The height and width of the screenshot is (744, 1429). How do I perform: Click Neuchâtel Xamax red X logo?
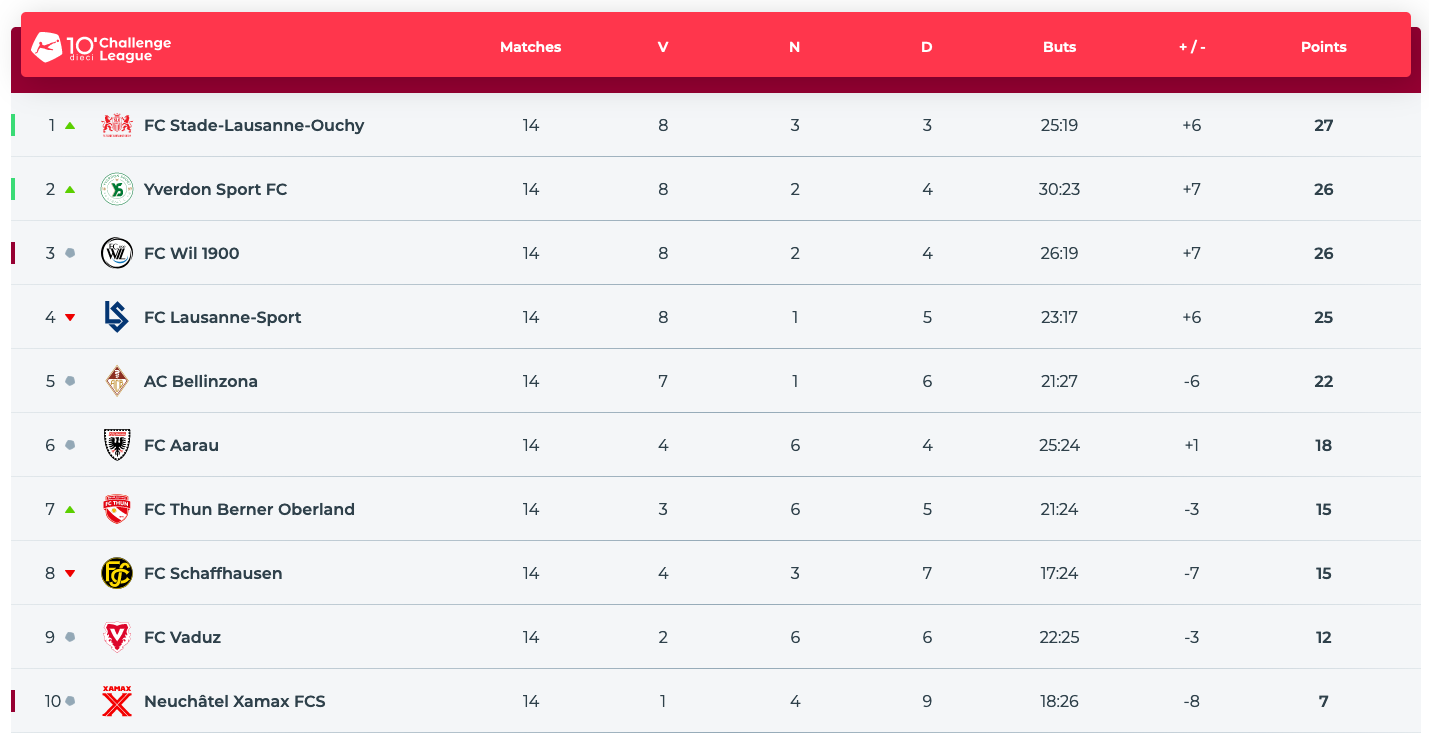(117, 701)
